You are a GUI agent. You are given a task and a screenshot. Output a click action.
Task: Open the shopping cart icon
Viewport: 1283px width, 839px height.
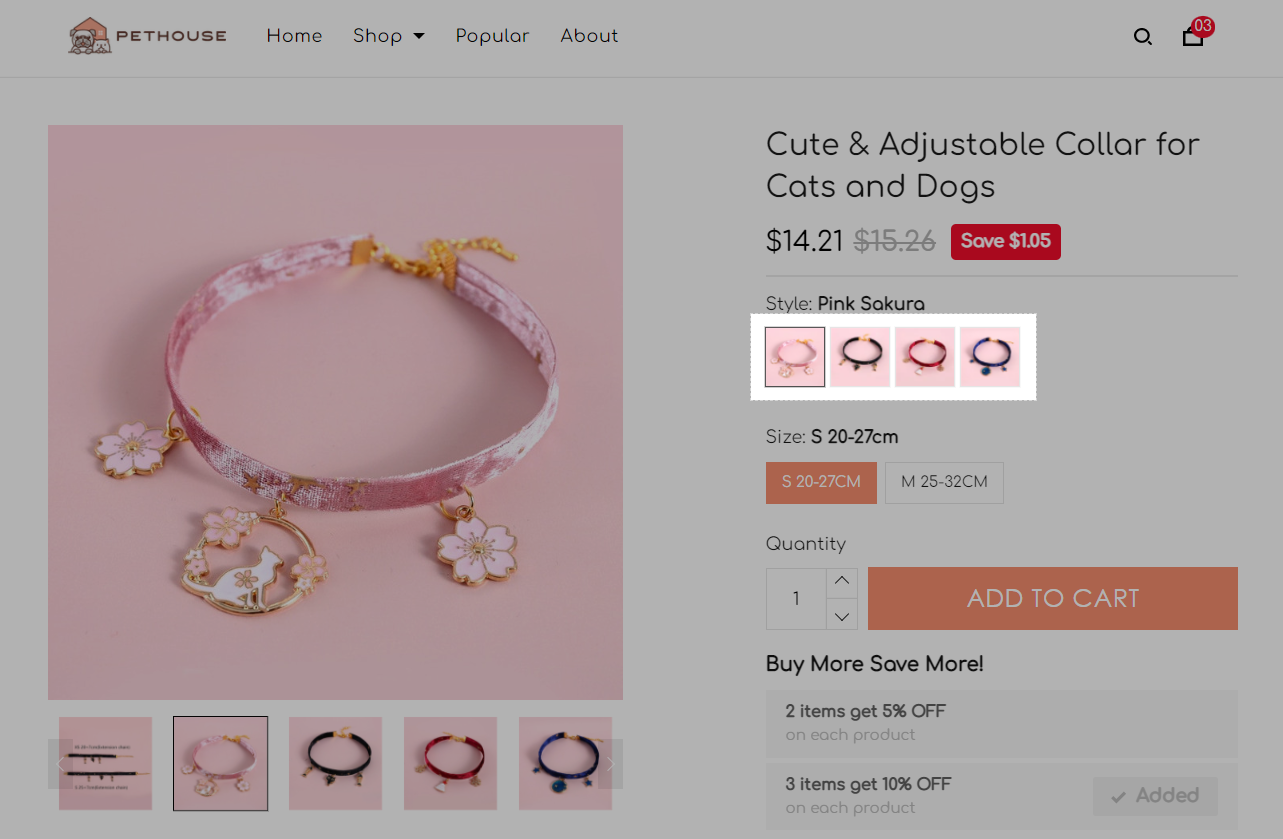(x=1193, y=37)
